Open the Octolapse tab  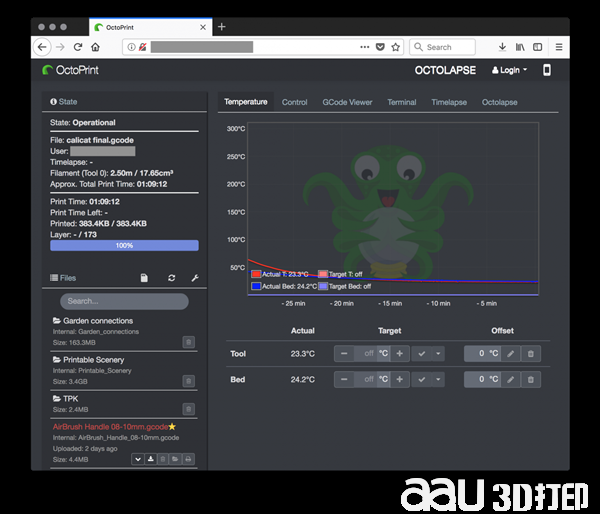(x=499, y=102)
